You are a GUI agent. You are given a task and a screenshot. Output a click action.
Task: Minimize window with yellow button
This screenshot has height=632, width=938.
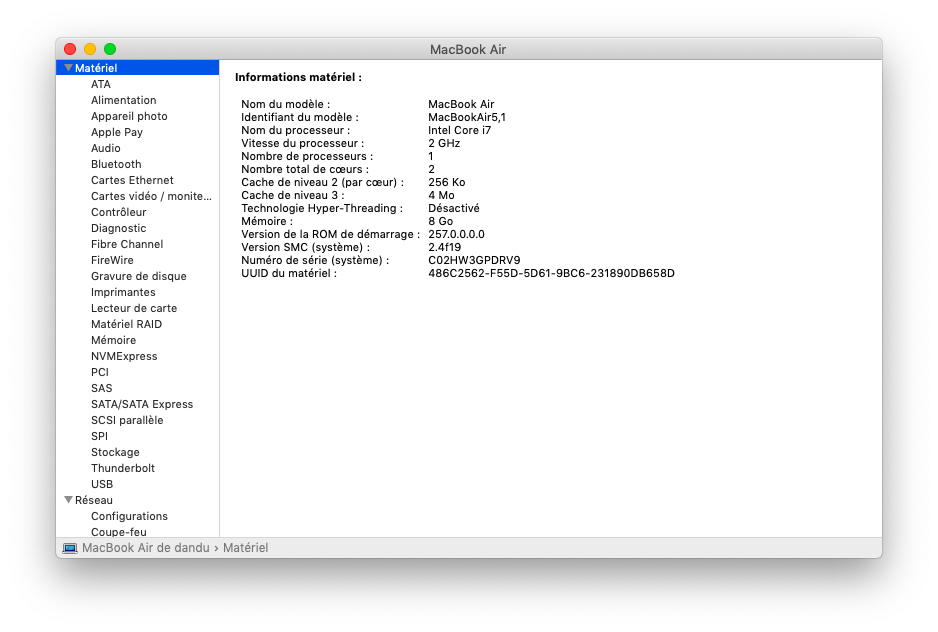point(90,49)
